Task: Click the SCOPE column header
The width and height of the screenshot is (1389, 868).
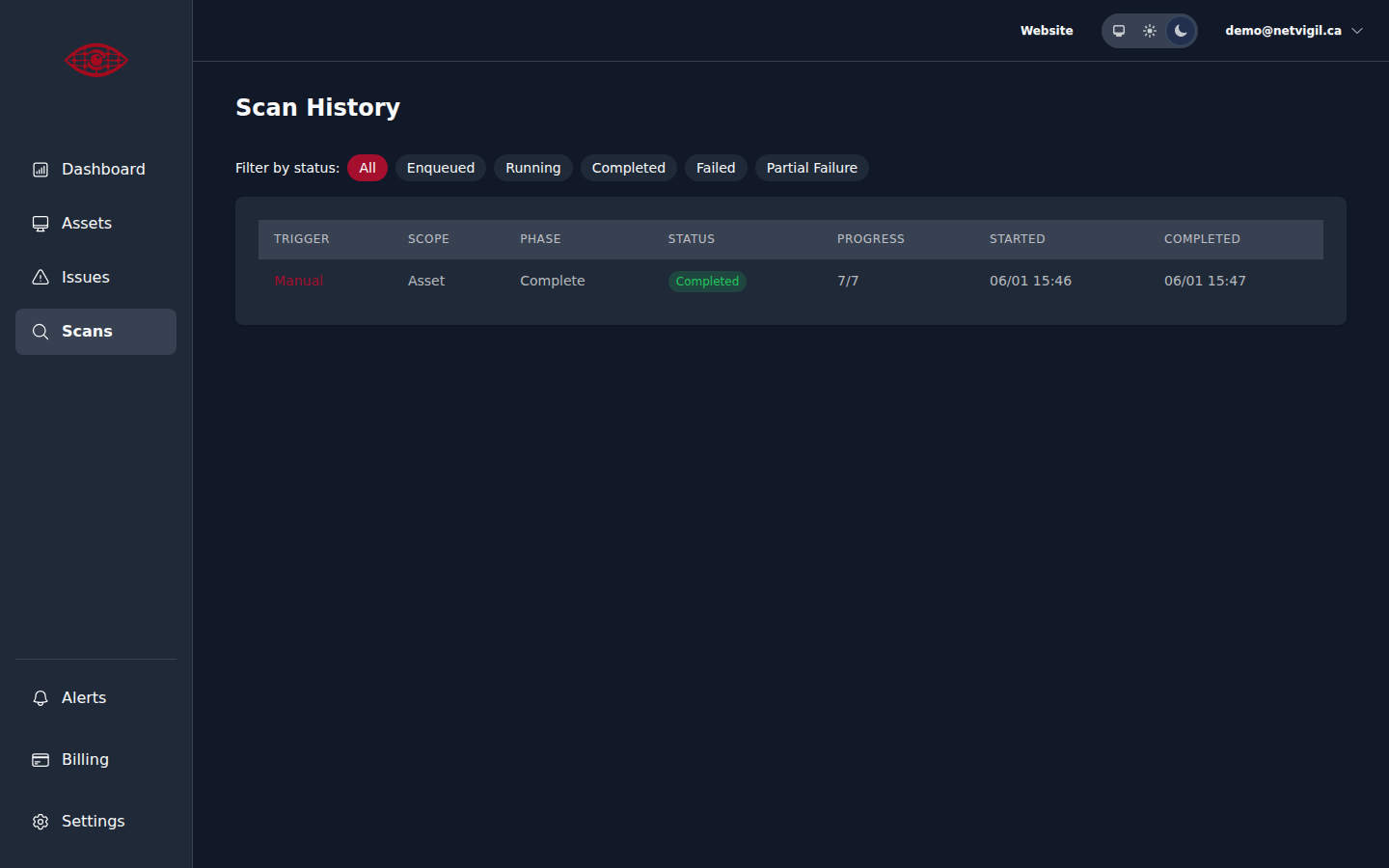Action: pyautogui.click(x=428, y=239)
